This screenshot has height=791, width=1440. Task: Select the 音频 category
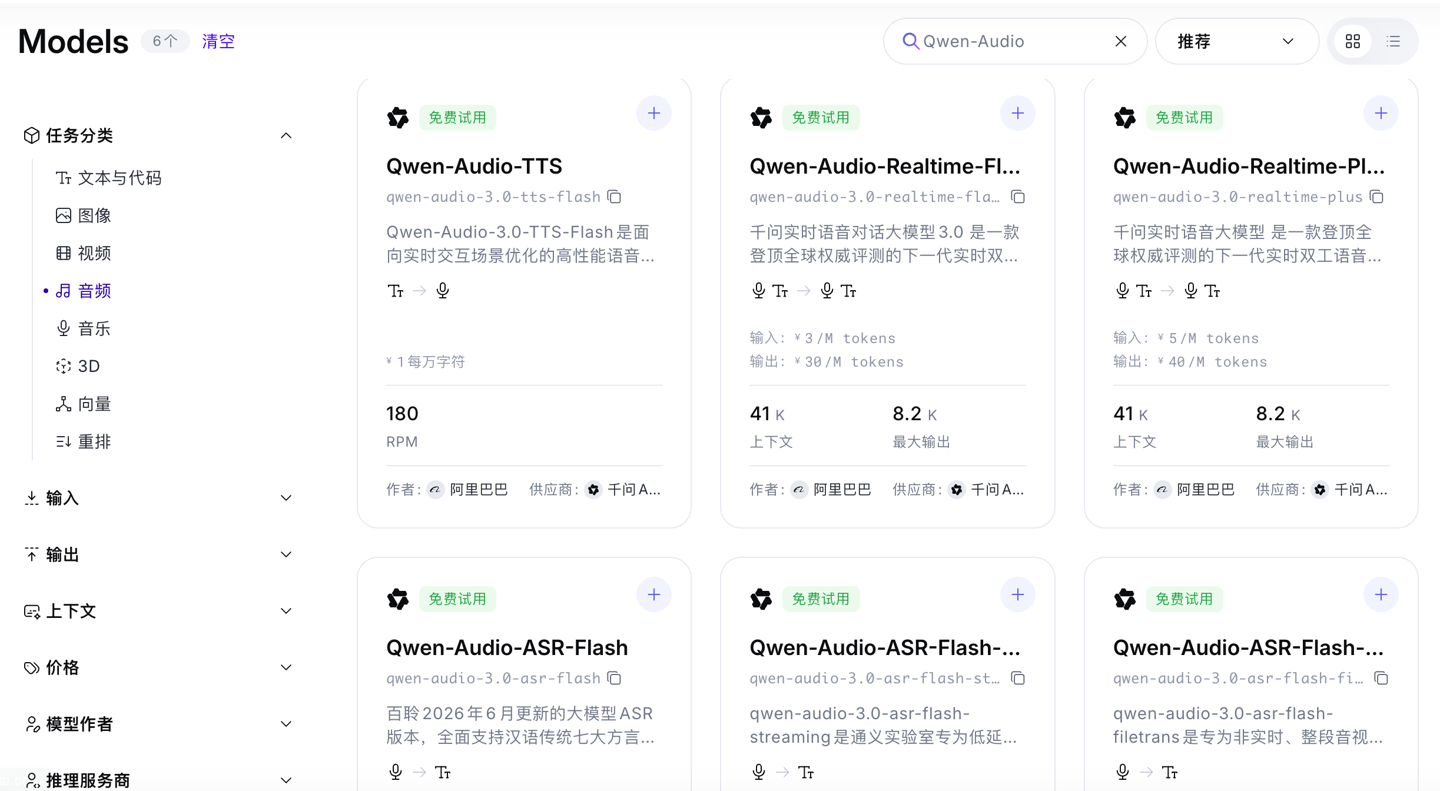coord(84,291)
